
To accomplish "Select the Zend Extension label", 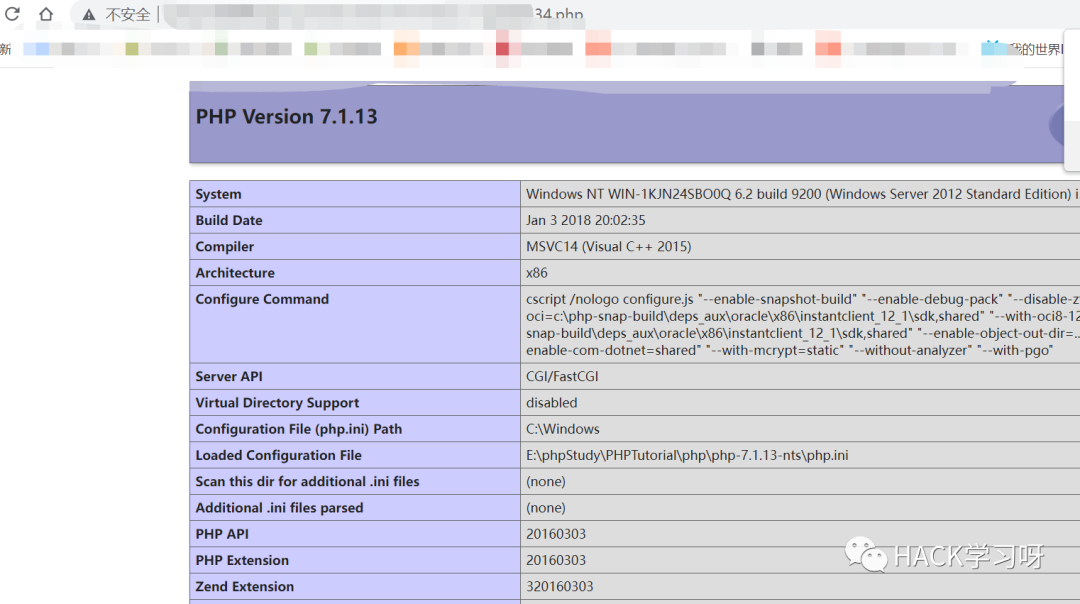I will pos(245,586).
